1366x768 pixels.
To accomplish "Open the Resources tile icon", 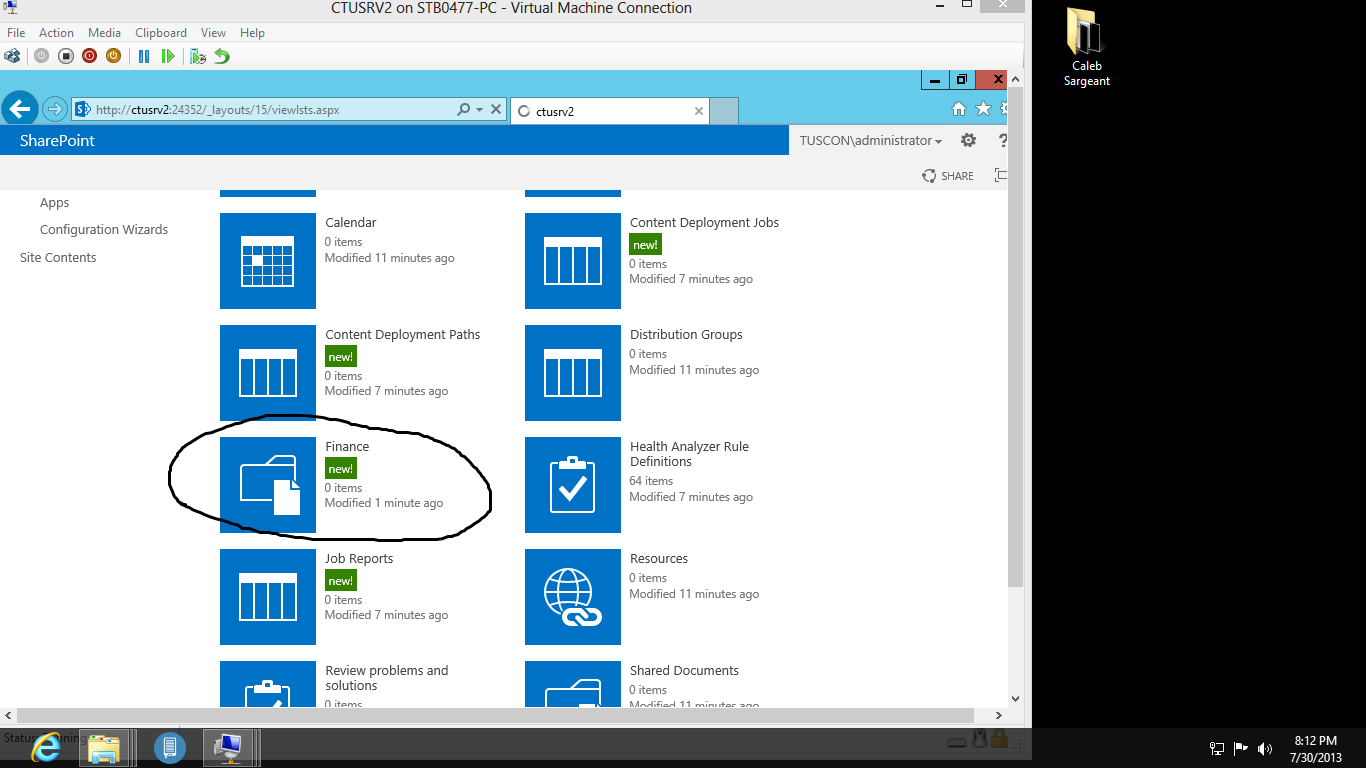I will pyautogui.click(x=573, y=597).
